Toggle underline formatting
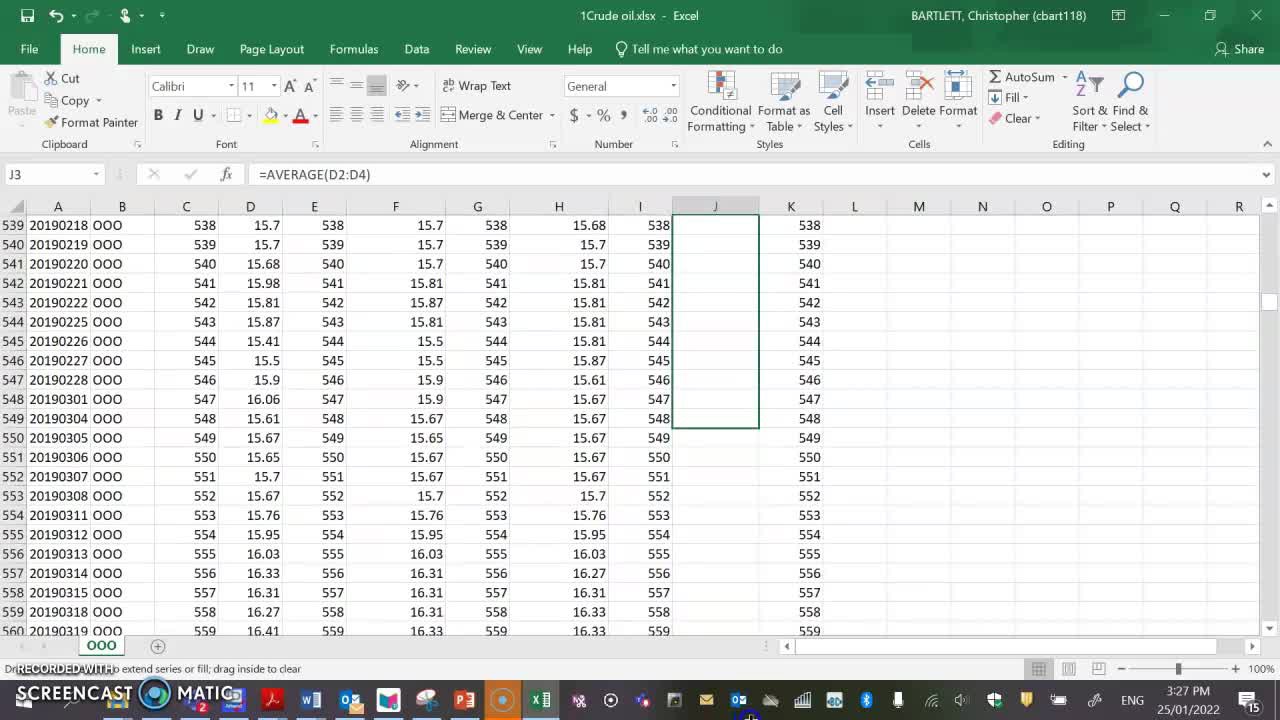Screen dimensions: 1280x720 (x=195, y=115)
